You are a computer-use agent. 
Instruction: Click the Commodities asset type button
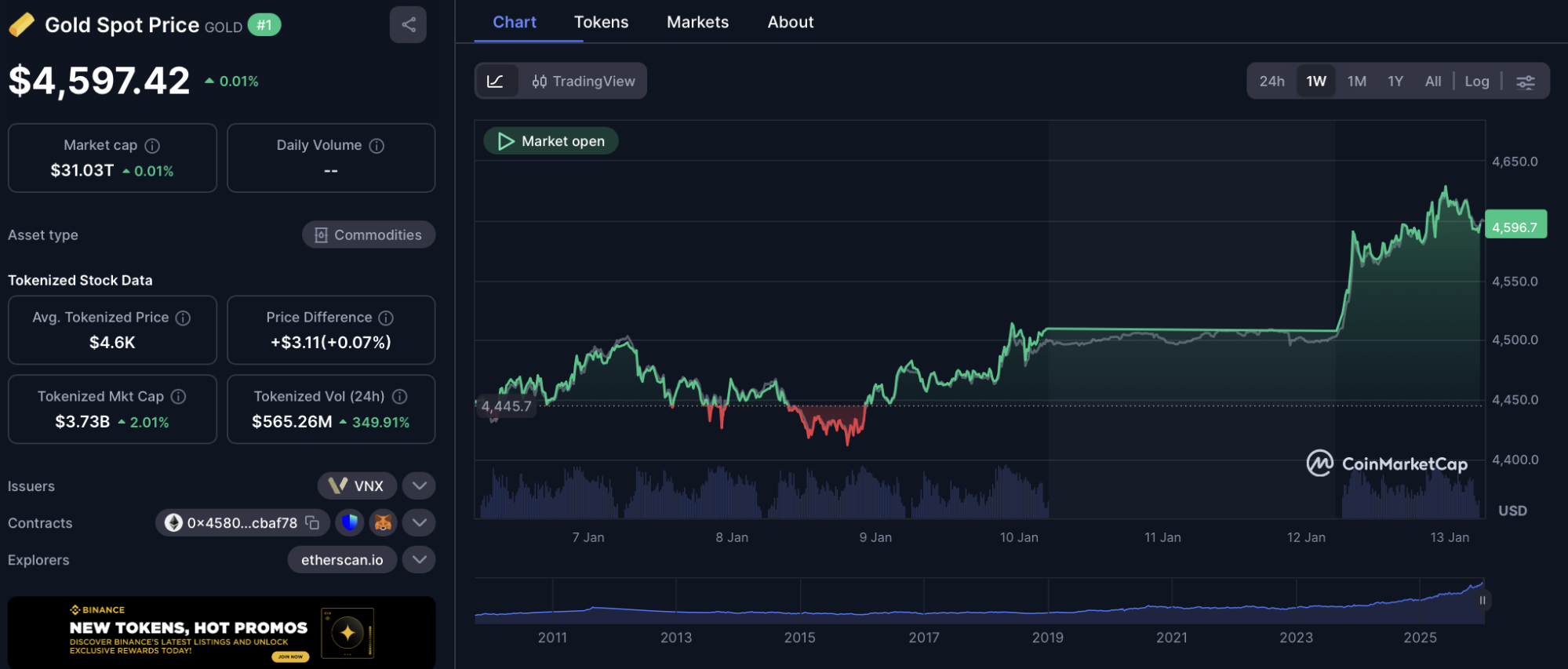[x=369, y=235]
